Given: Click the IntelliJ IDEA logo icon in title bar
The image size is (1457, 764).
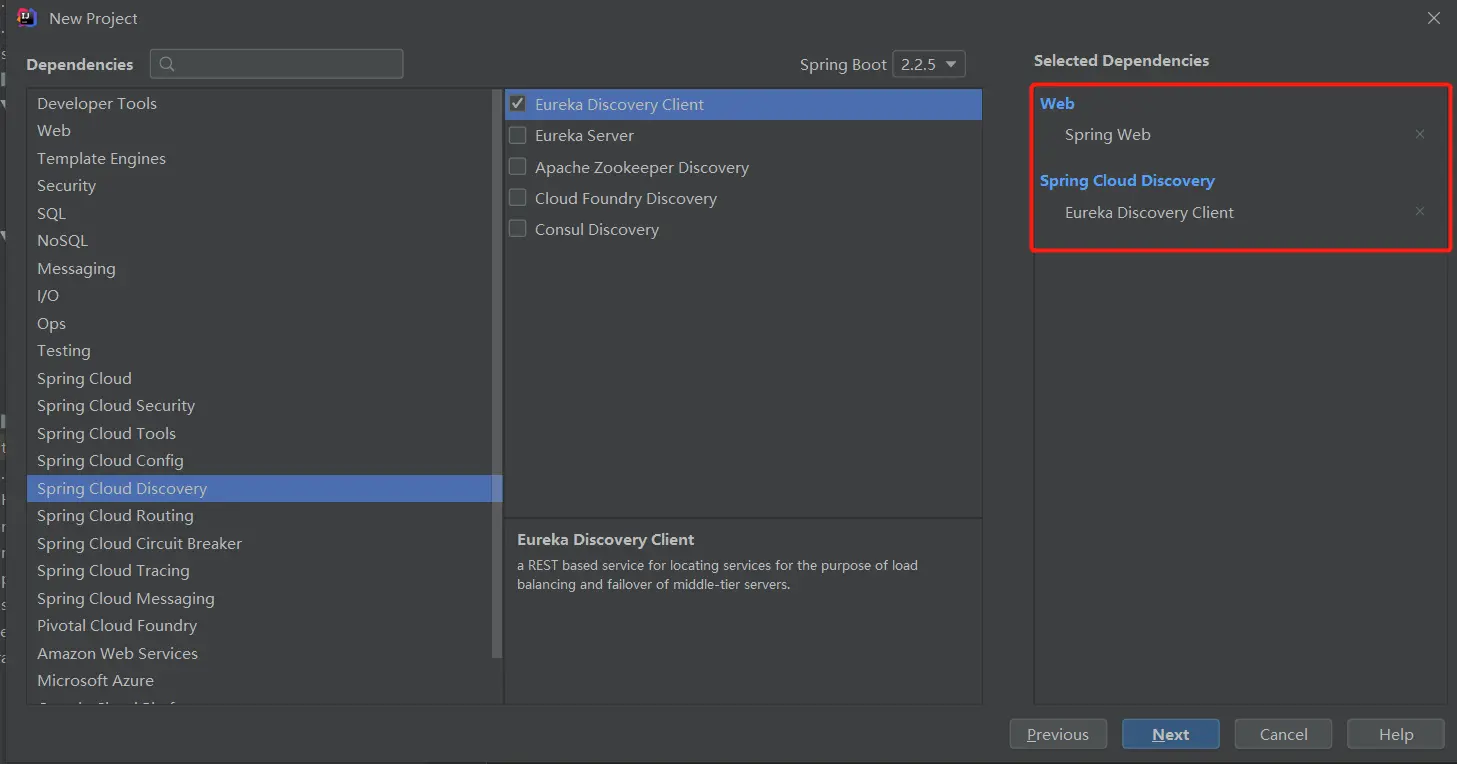Looking at the screenshot, I should pos(27,17).
